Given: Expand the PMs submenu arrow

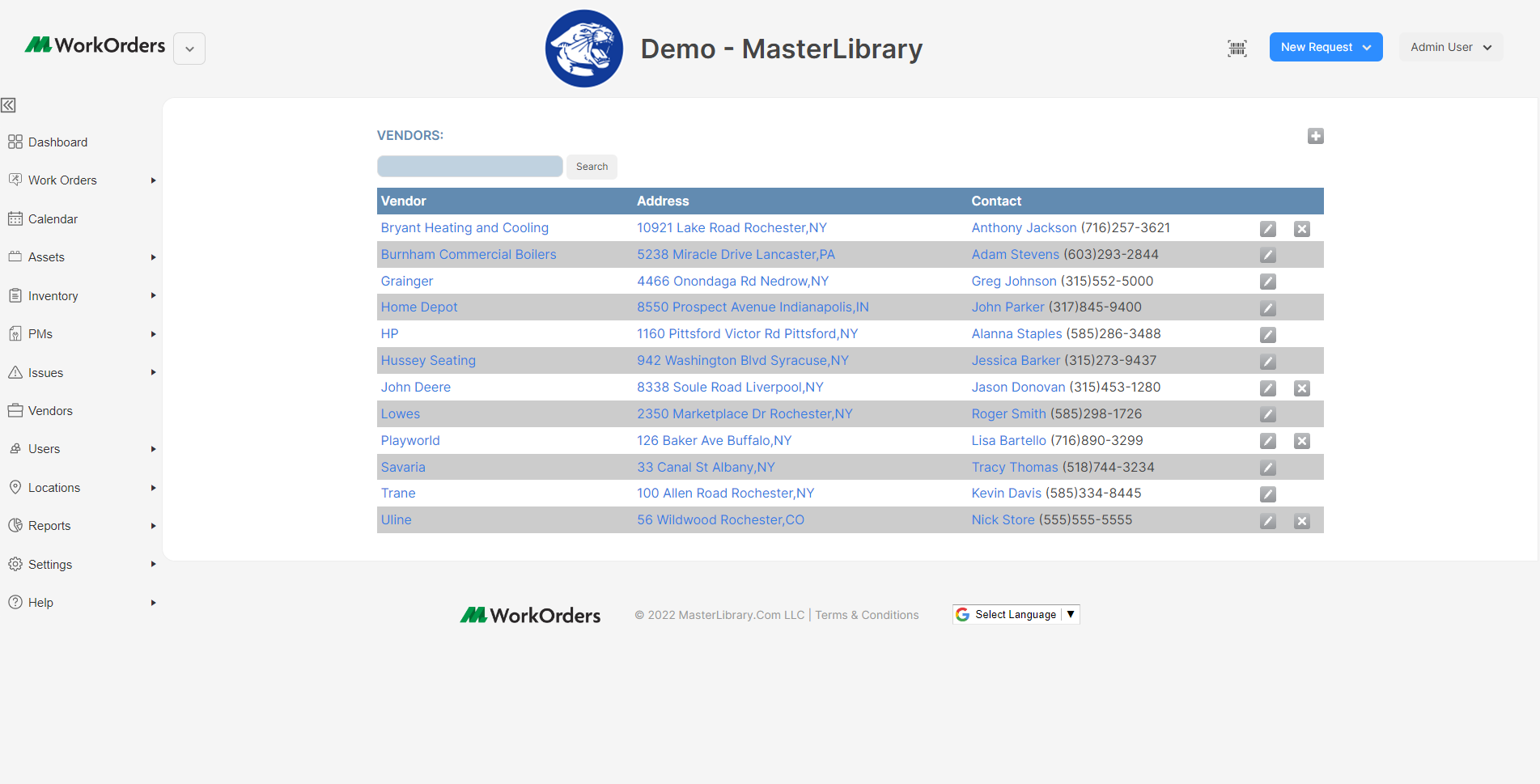Looking at the screenshot, I should coord(153,334).
